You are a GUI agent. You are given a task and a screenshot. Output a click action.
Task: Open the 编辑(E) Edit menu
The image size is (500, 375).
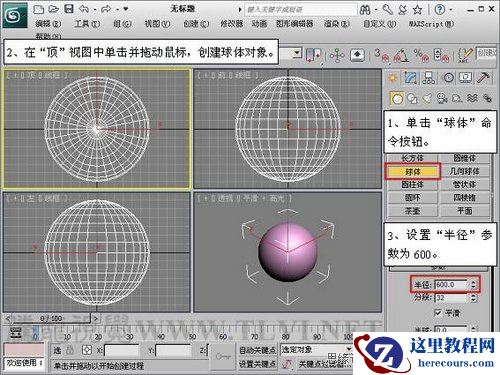(48, 24)
